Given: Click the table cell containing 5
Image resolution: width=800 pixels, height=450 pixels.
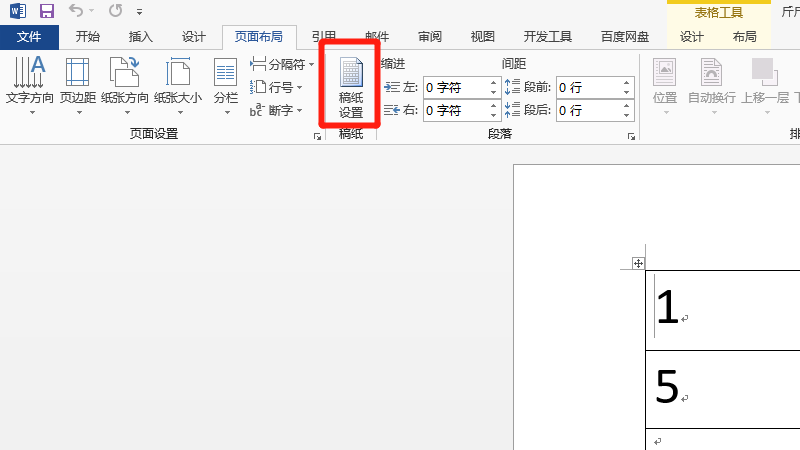Looking at the screenshot, I should coord(720,388).
